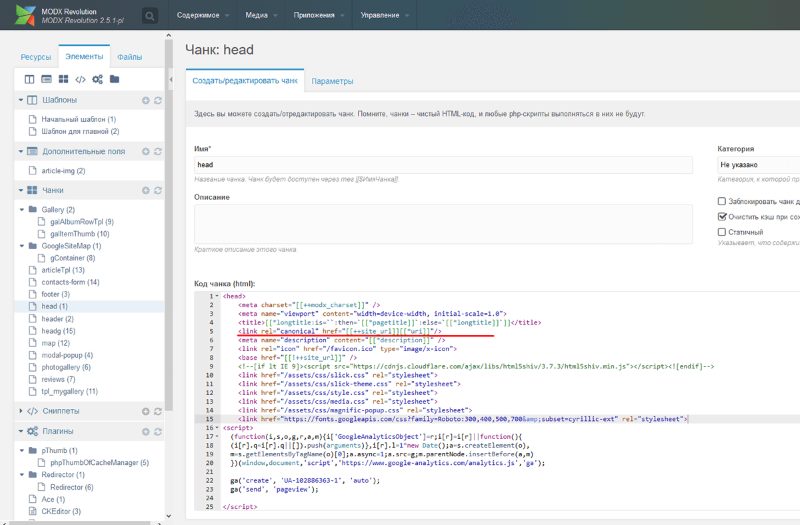The image size is (800, 525).
Task: Toggle Очистить кэш при сохранении checkbox
Action: [721, 216]
